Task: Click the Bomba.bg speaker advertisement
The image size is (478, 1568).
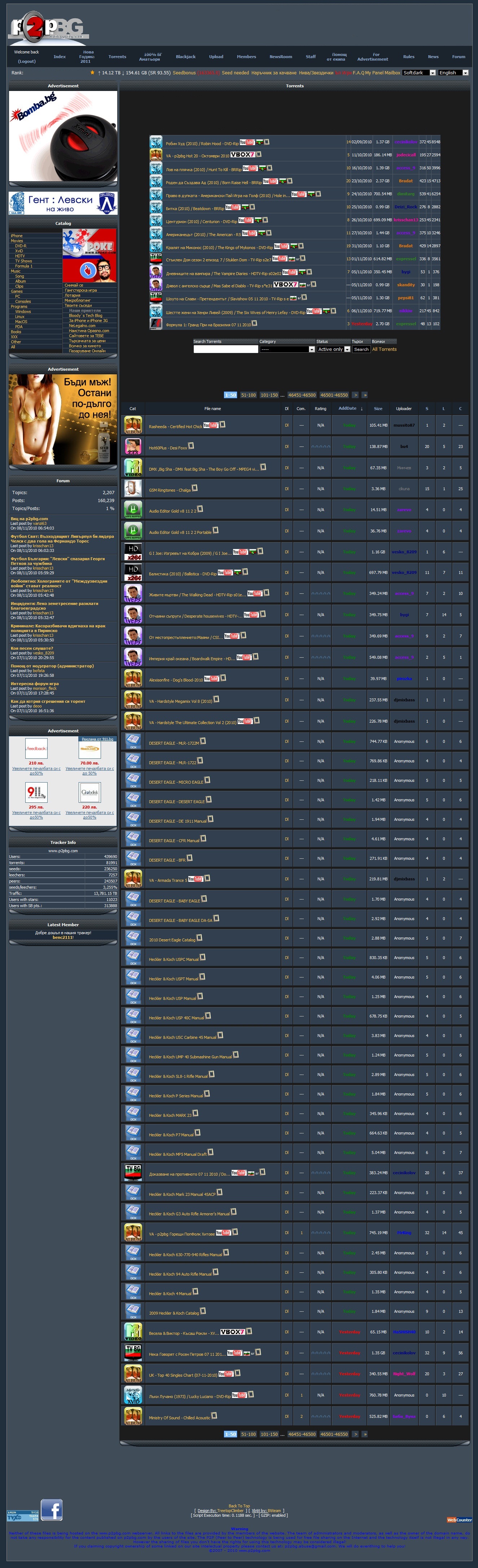Action: 63,136
